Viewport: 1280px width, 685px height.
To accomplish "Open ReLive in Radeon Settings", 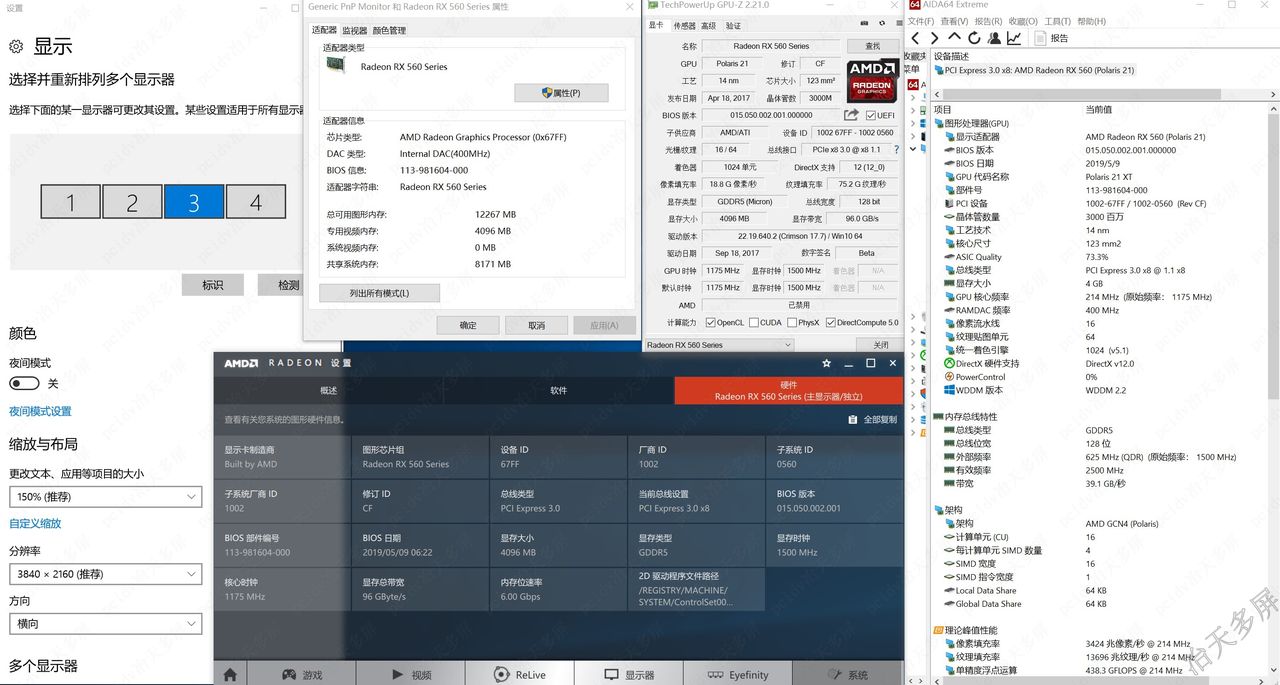I will (x=520, y=674).
